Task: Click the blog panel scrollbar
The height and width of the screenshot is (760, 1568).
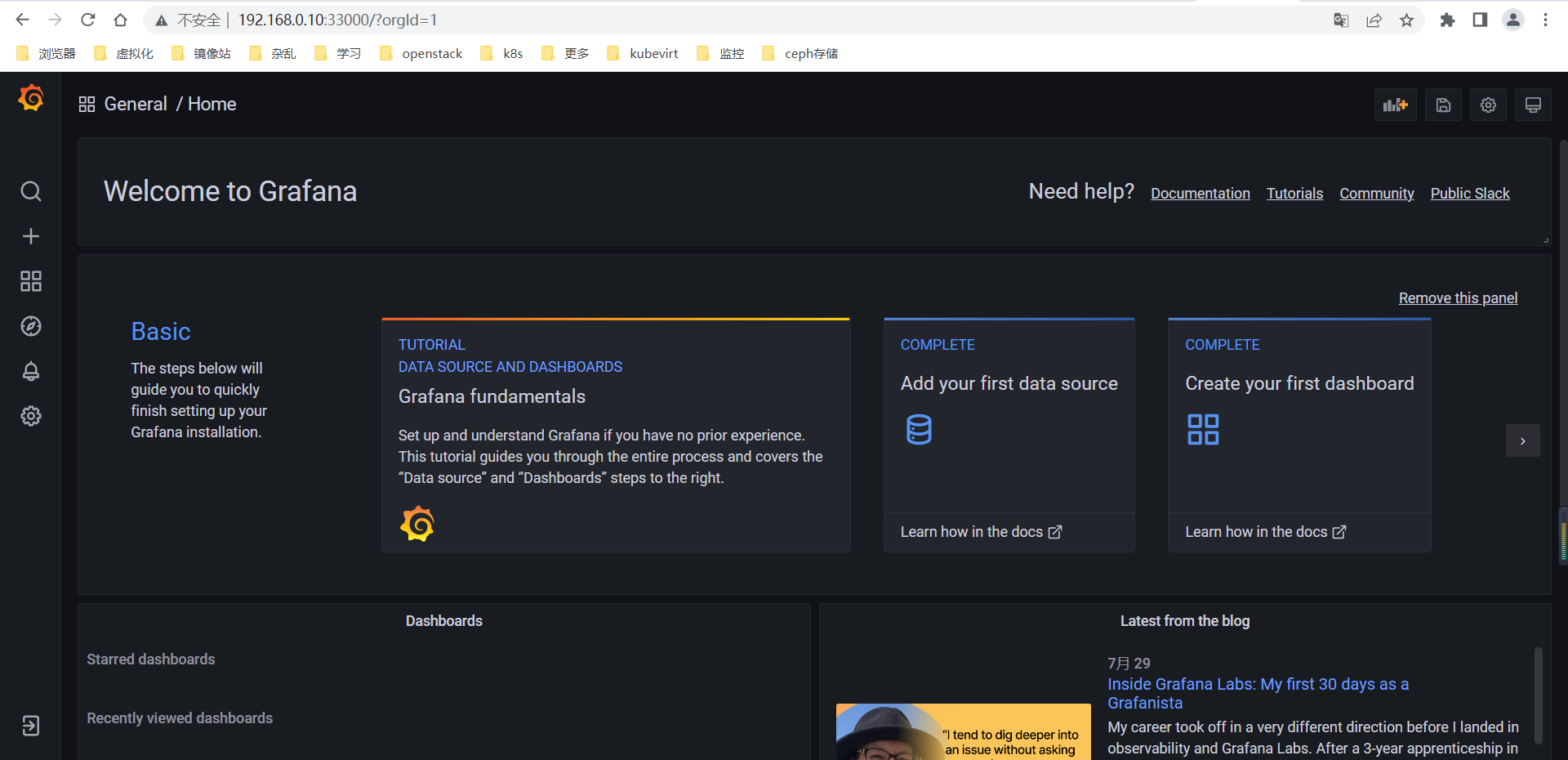Action: (x=1538, y=695)
